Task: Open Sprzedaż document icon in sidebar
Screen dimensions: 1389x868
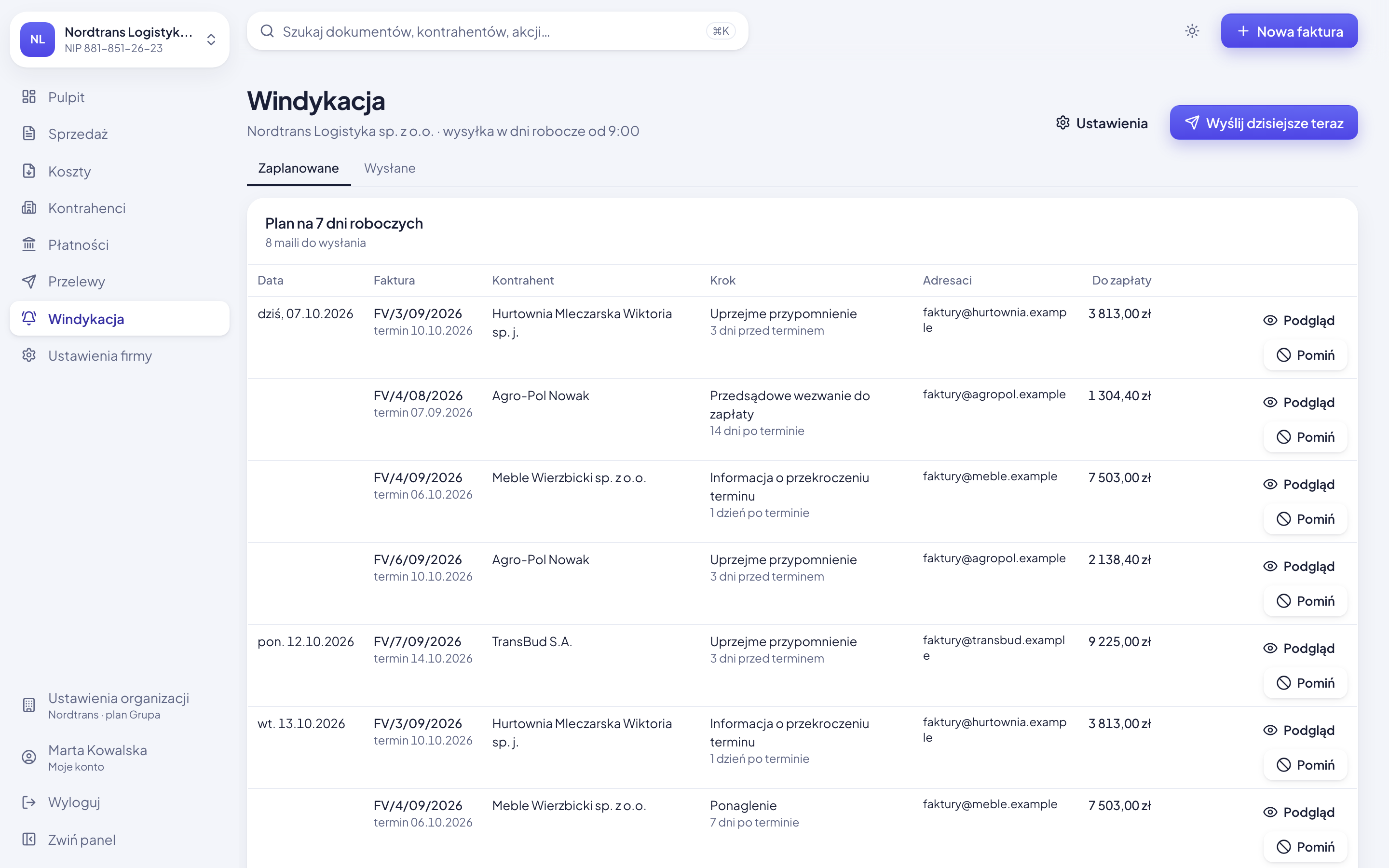Action: pyautogui.click(x=29, y=133)
